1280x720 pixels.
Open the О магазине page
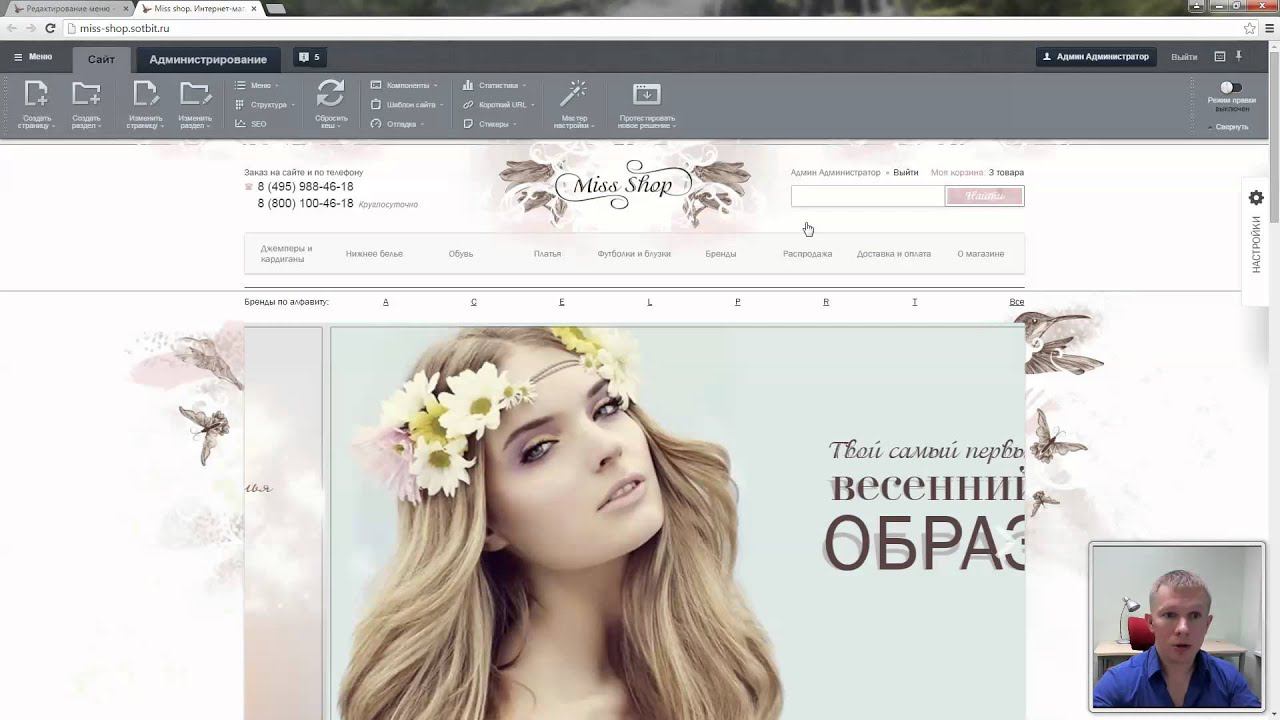pos(981,254)
